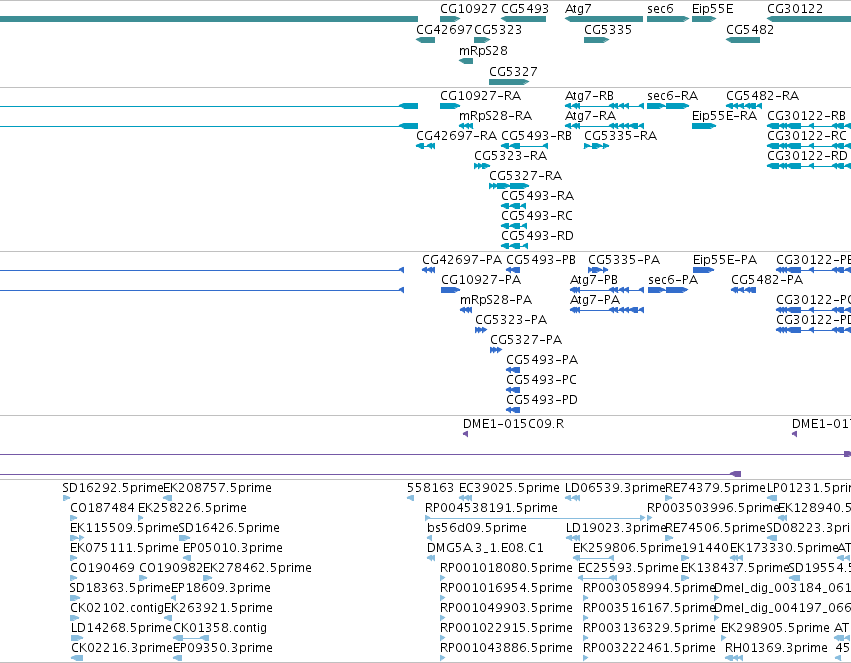This screenshot has width=851, height=663.
Task: Click the CG10927-PA protein label
Action: (x=481, y=280)
